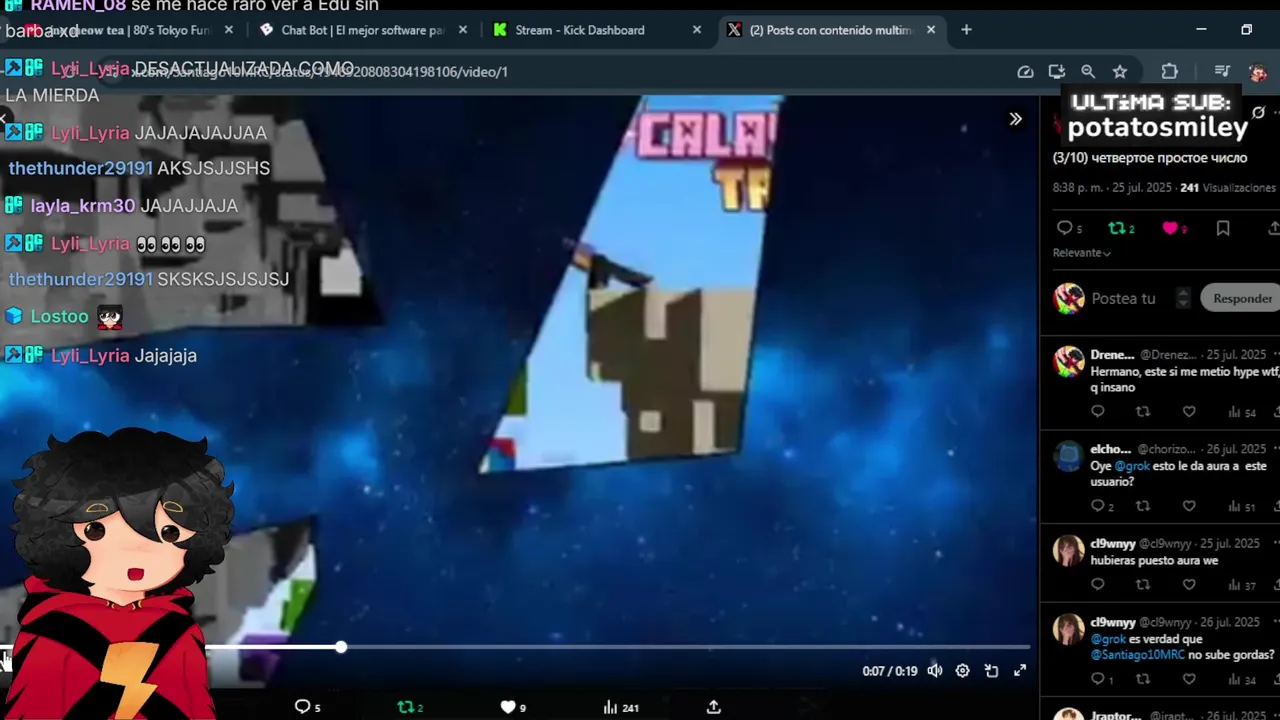Toggle the pink like heart in side panel
1280x720 pixels.
point(1169,228)
